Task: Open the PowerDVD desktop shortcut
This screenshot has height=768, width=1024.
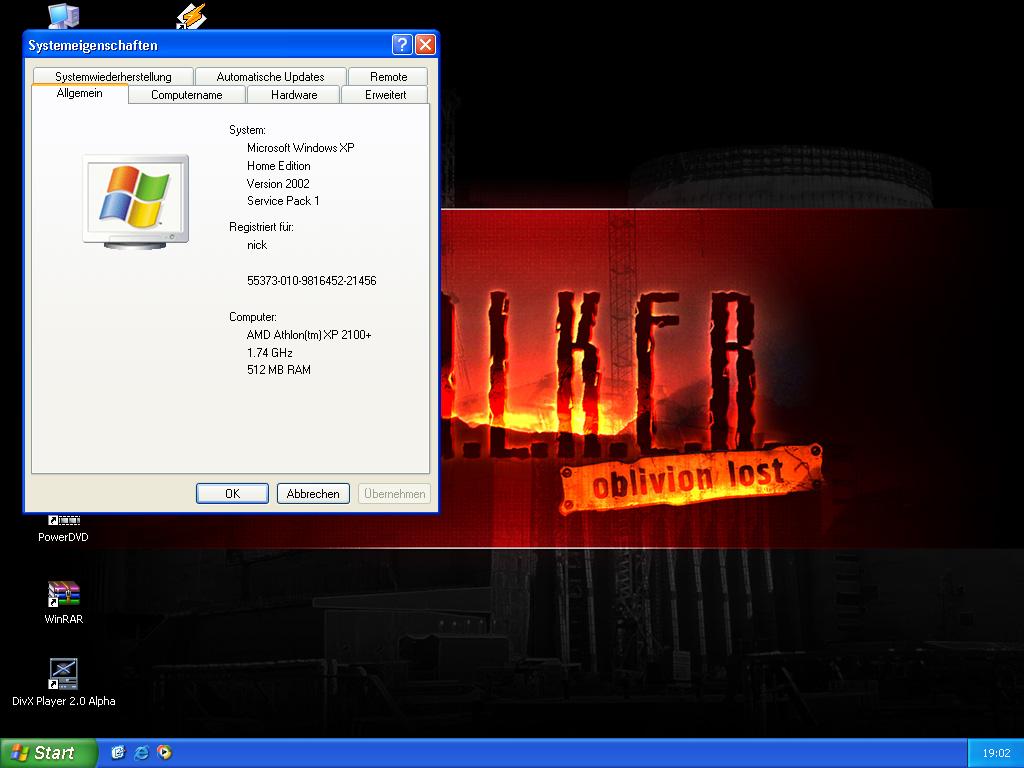Action: click(63, 530)
